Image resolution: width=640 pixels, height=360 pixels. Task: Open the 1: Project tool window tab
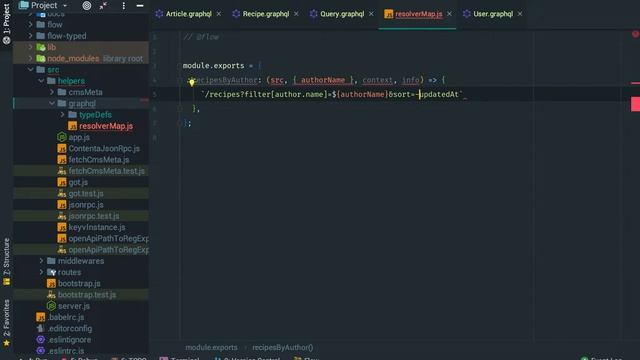6,24
